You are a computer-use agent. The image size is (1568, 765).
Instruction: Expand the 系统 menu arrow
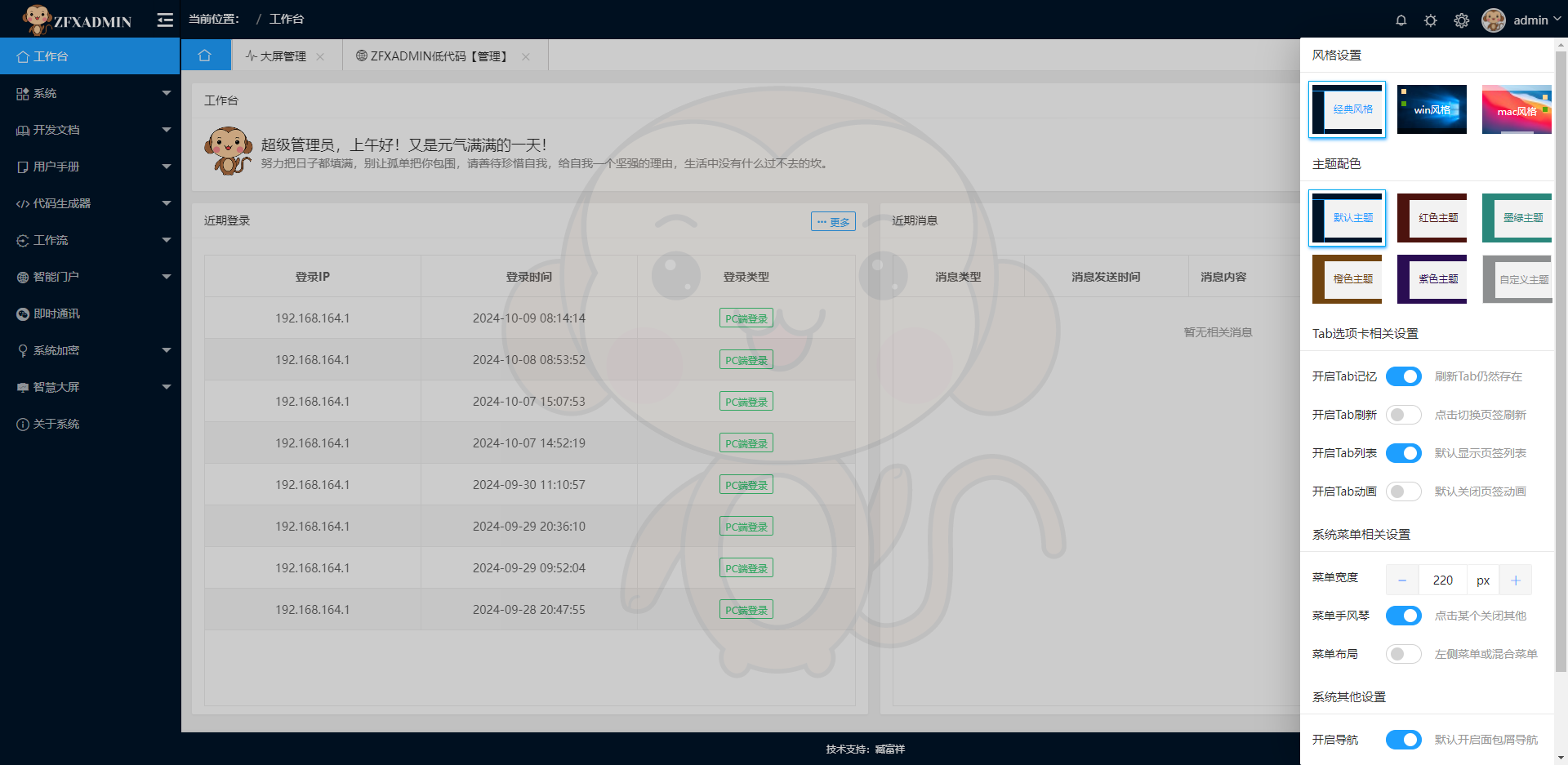167,93
